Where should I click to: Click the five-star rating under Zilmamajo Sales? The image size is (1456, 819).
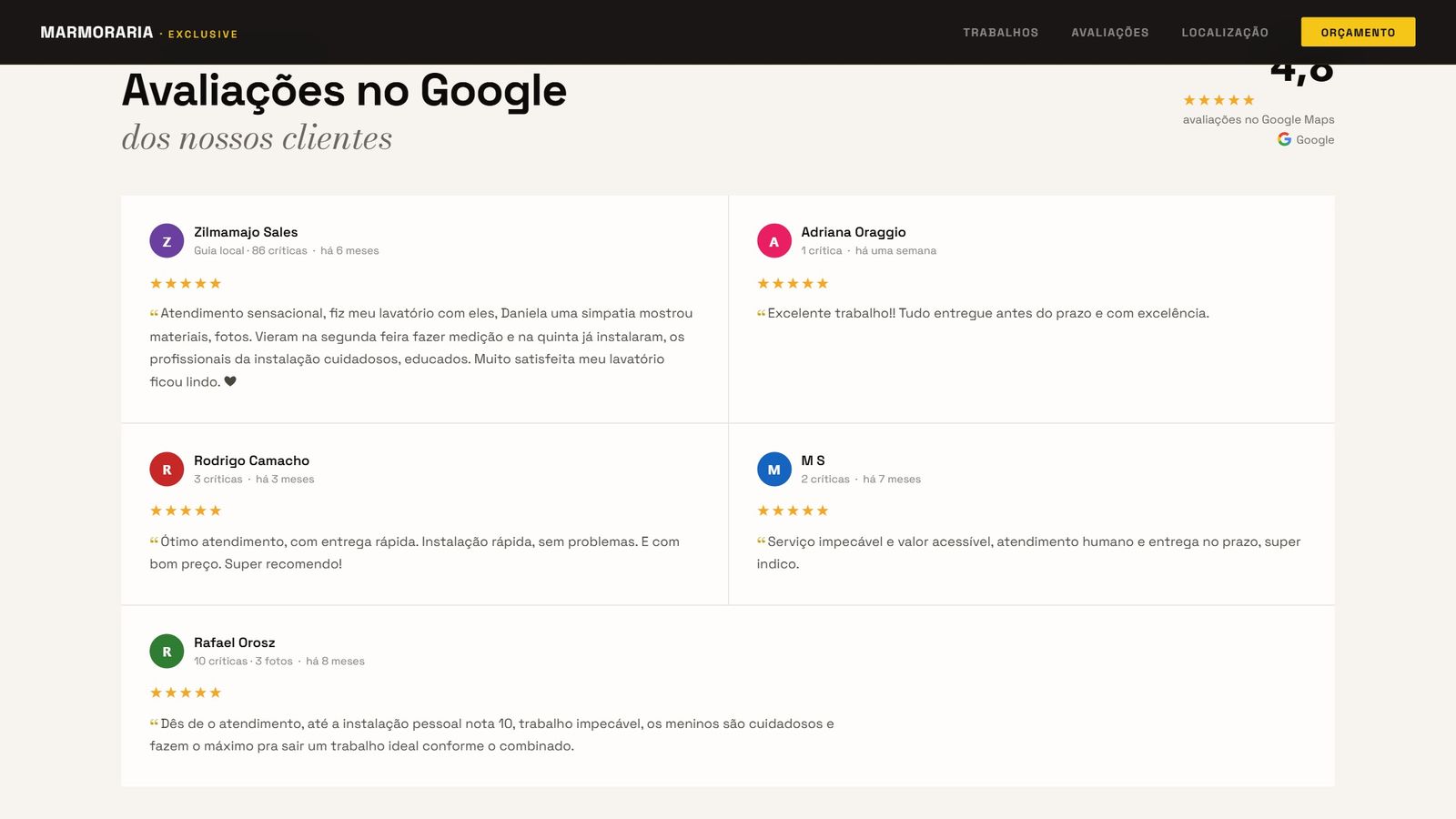pyautogui.click(x=186, y=284)
